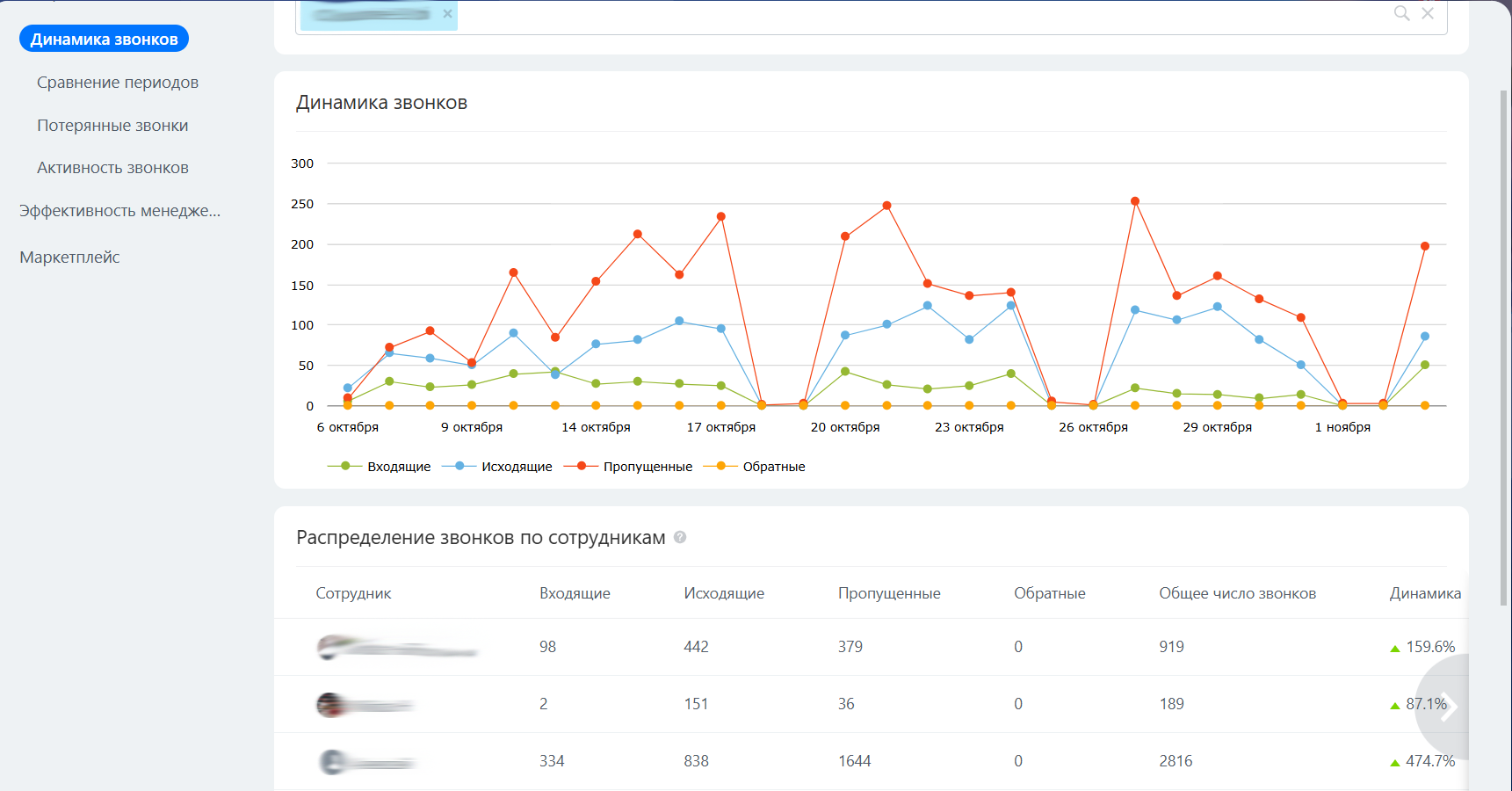The image size is (1512, 791).
Task: Open avatar of employee with 919 total calls
Action: (329, 648)
